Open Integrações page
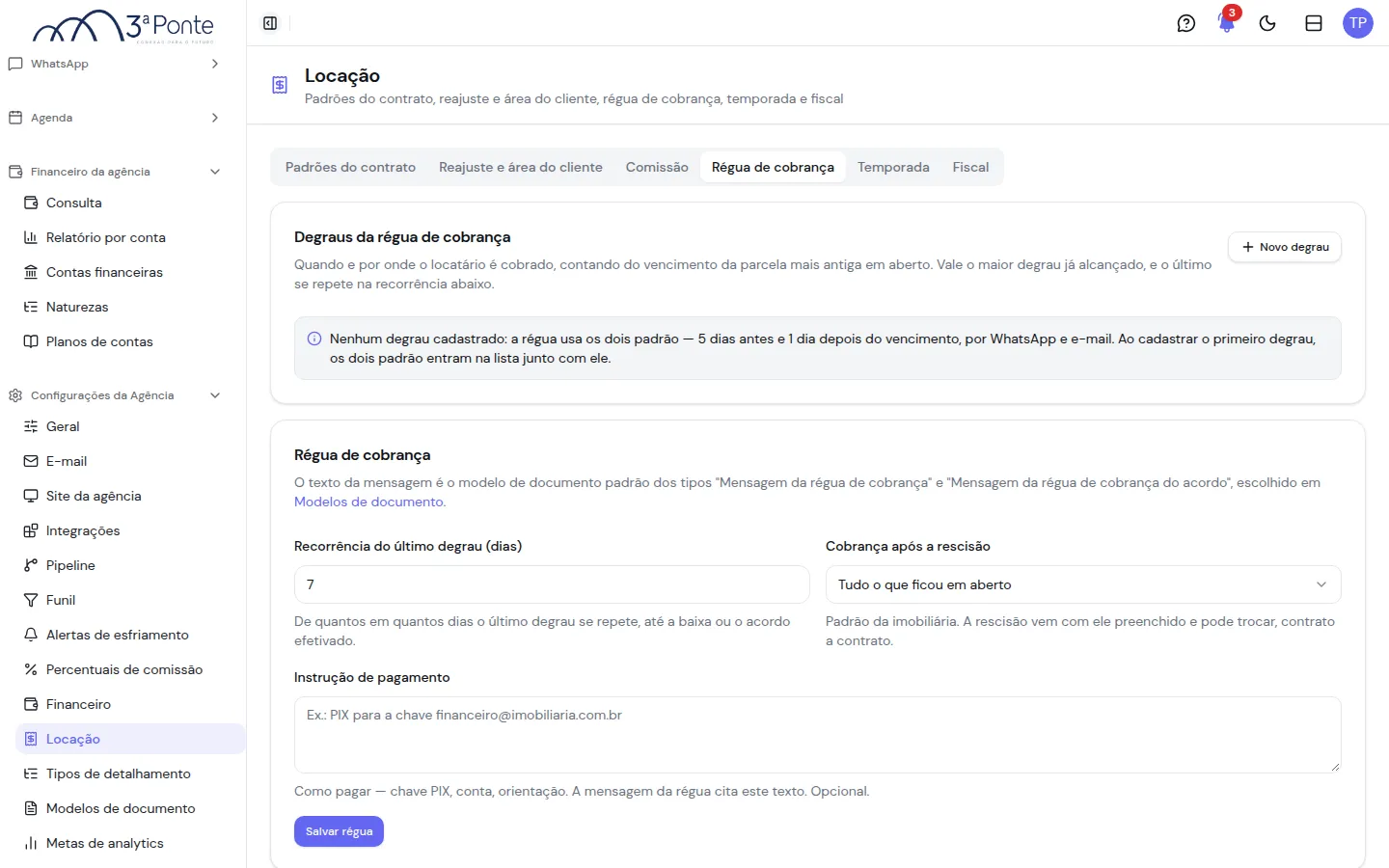The width and height of the screenshot is (1389, 868). (131, 530)
